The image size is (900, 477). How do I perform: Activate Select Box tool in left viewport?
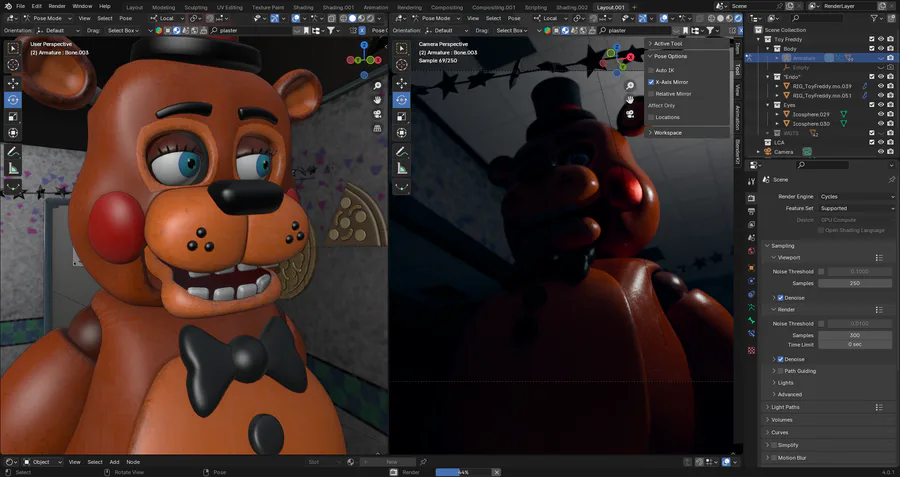point(13,48)
